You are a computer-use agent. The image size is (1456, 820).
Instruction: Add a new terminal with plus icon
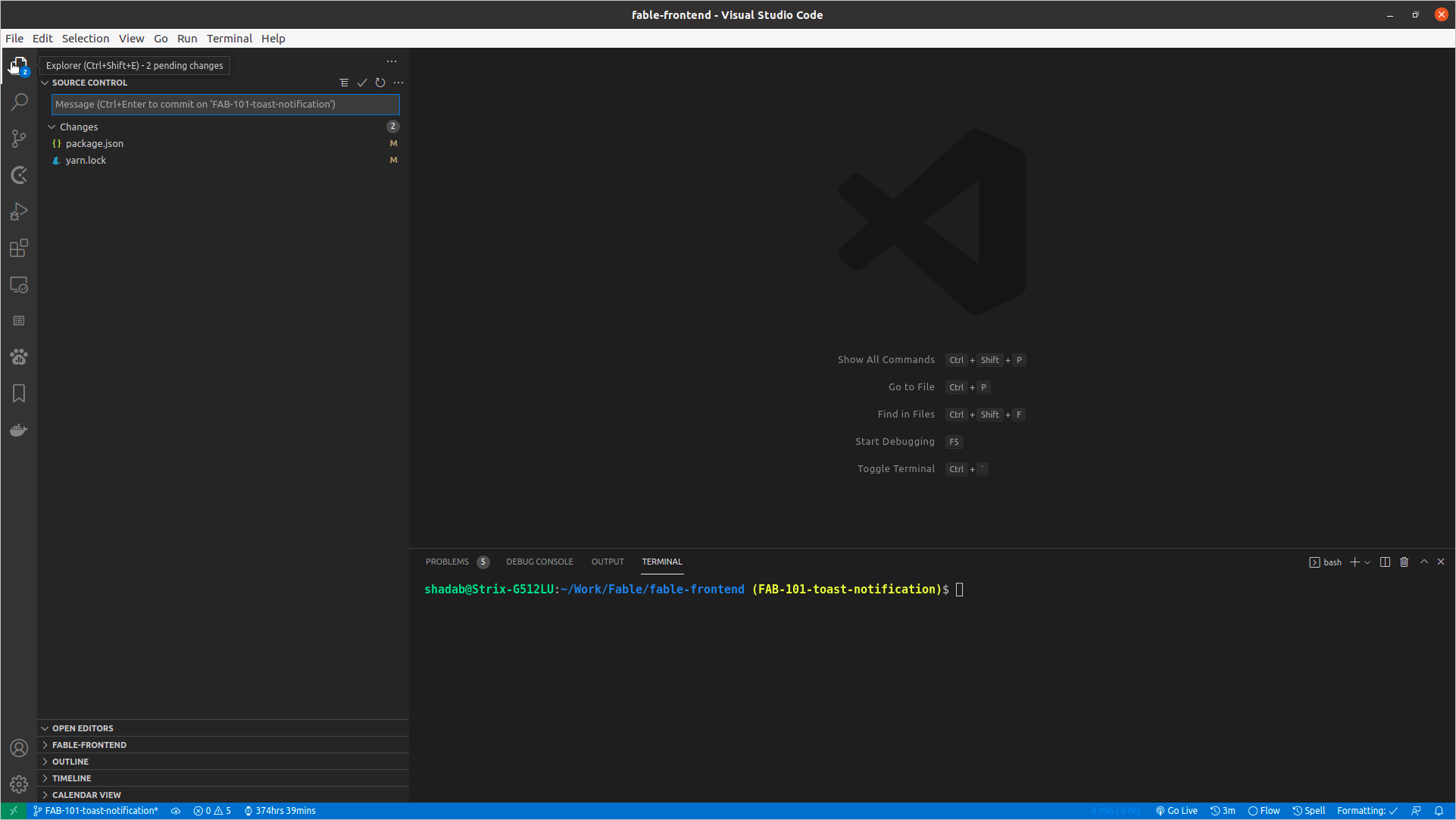tap(1354, 562)
